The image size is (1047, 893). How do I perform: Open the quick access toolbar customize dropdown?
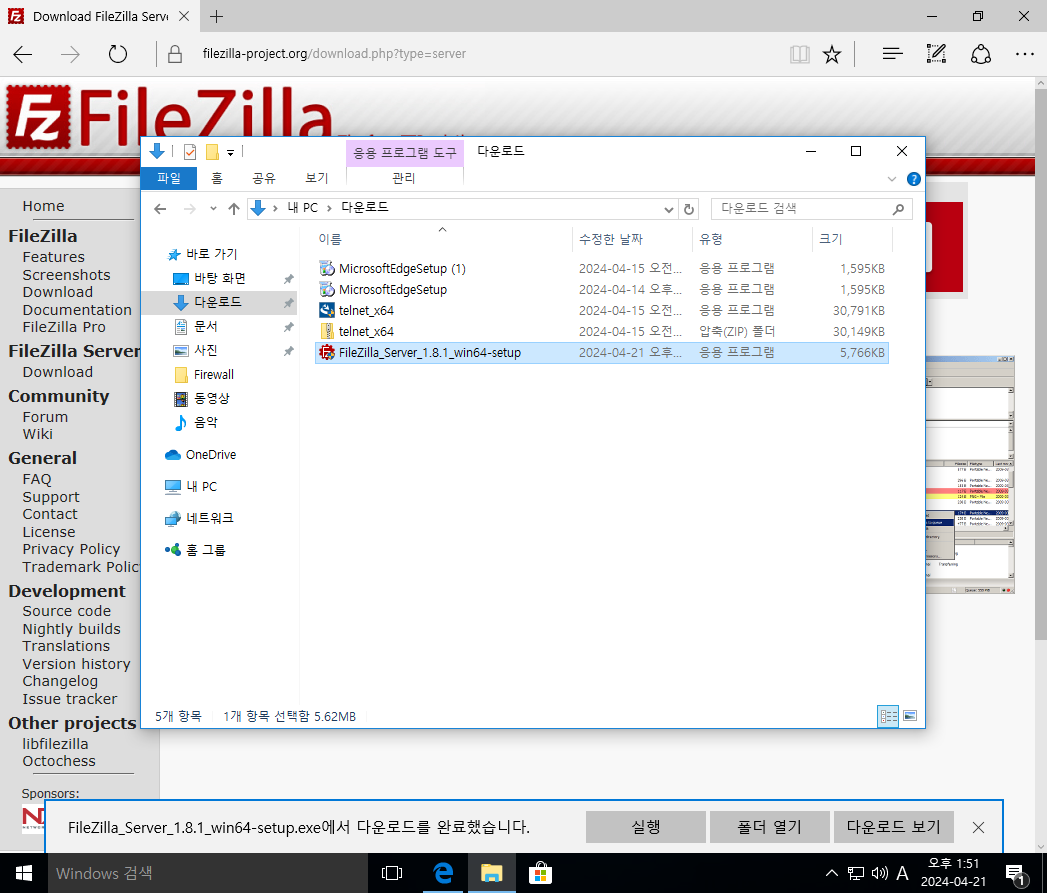[230, 153]
